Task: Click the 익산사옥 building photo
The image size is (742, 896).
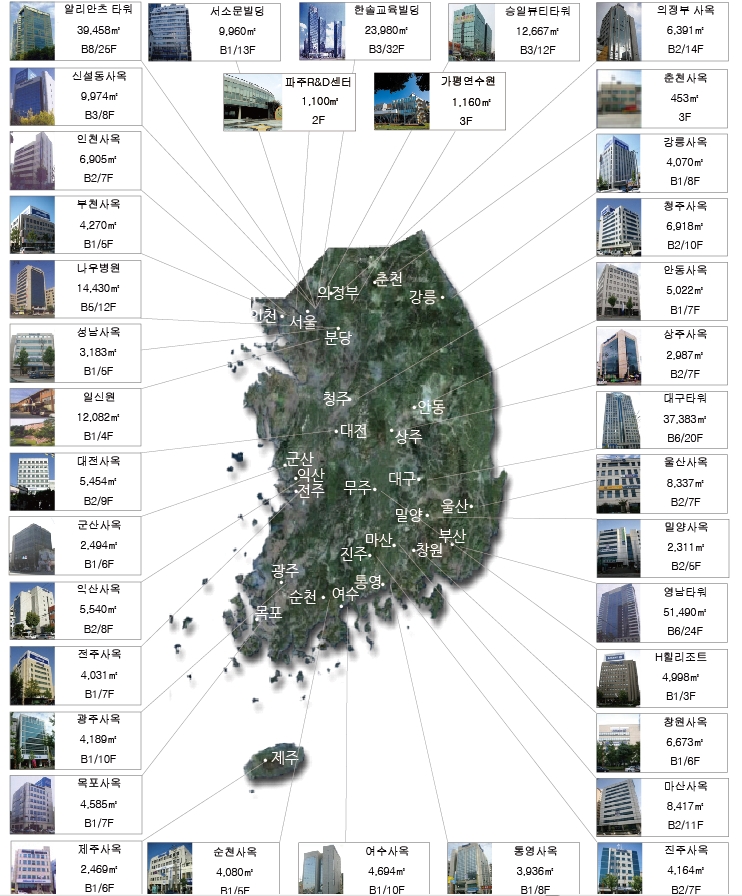Action: point(33,610)
